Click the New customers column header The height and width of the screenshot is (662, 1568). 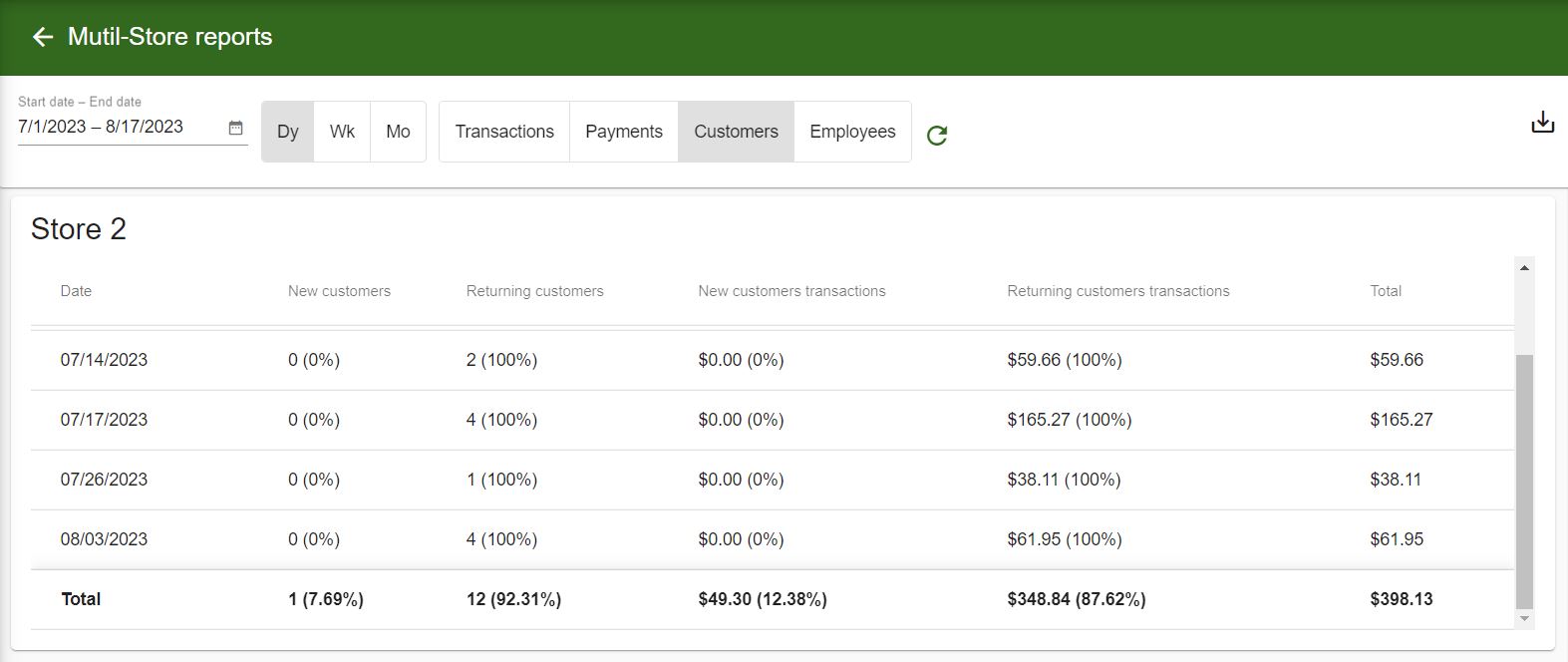(x=339, y=291)
